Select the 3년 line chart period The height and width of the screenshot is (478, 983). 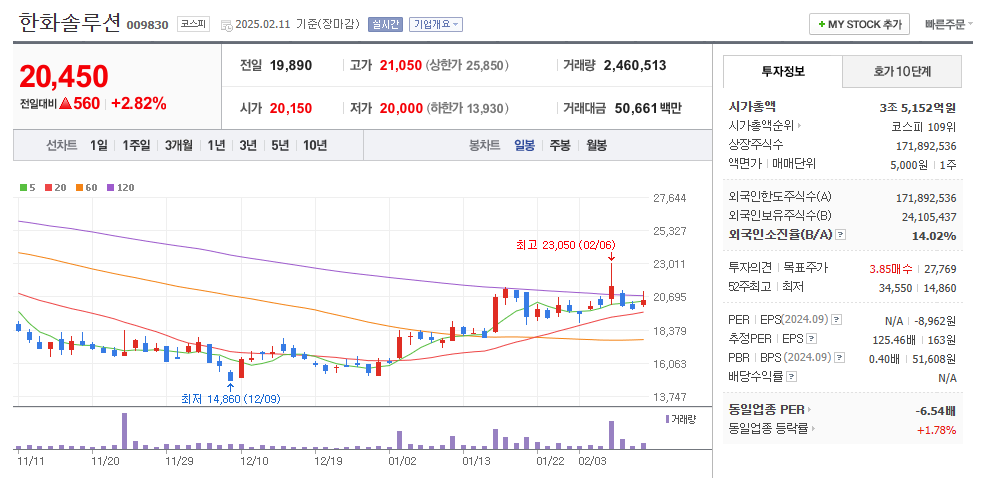tap(248, 146)
